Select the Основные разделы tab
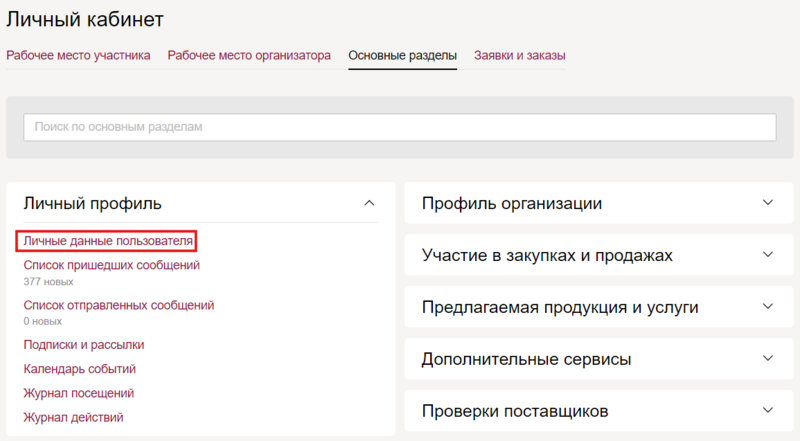The width and height of the screenshot is (800, 441). tap(402, 55)
